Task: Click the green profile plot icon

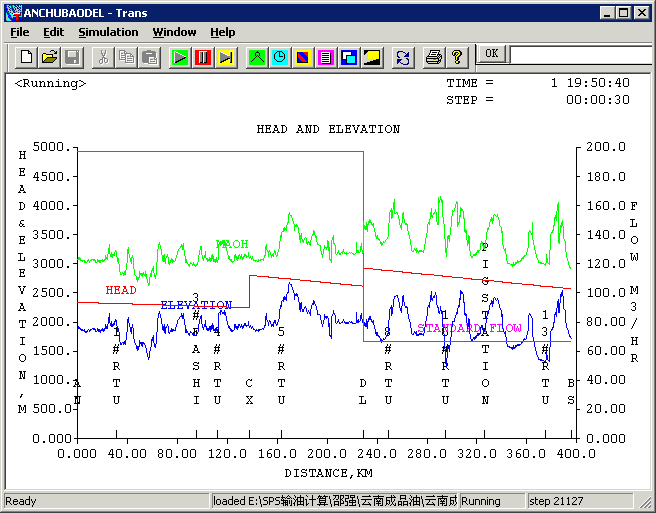Action: pyautogui.click(x=257, y=57)
